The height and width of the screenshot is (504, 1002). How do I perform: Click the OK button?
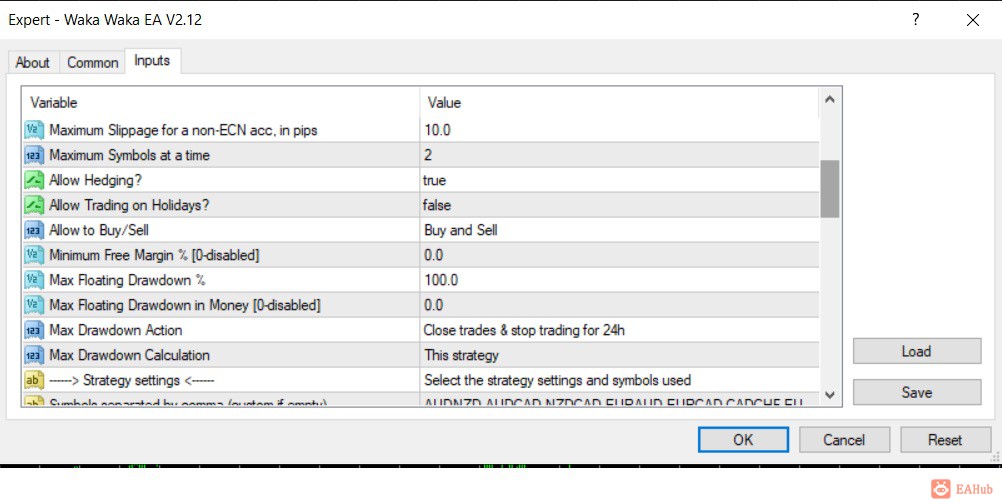tap(743, 439)
